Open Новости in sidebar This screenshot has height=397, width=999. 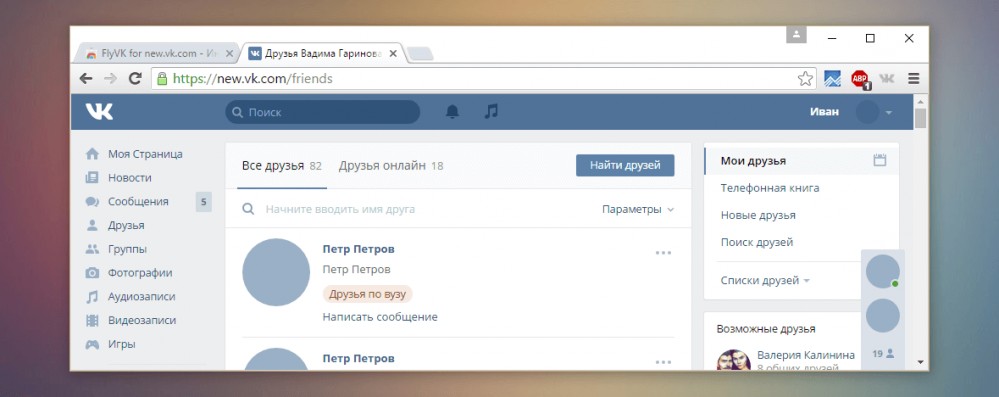(129, 178)
